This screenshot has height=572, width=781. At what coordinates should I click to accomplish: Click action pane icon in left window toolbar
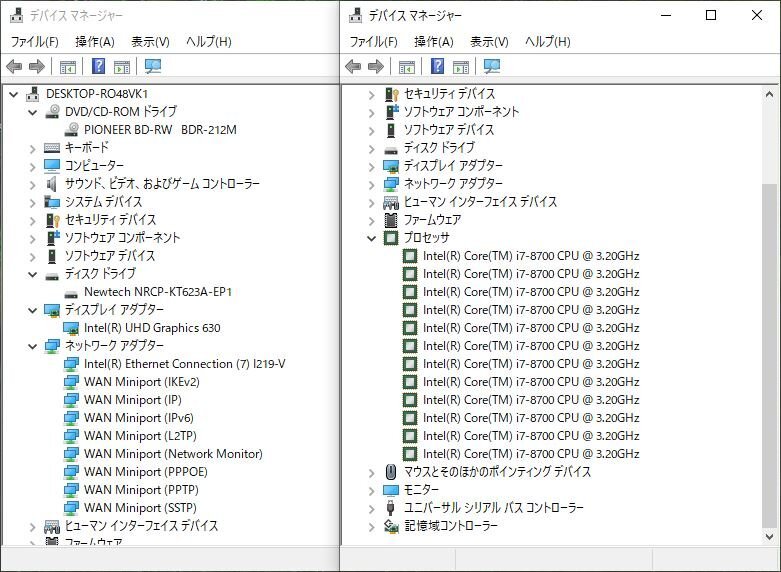(x=122, y=67)
